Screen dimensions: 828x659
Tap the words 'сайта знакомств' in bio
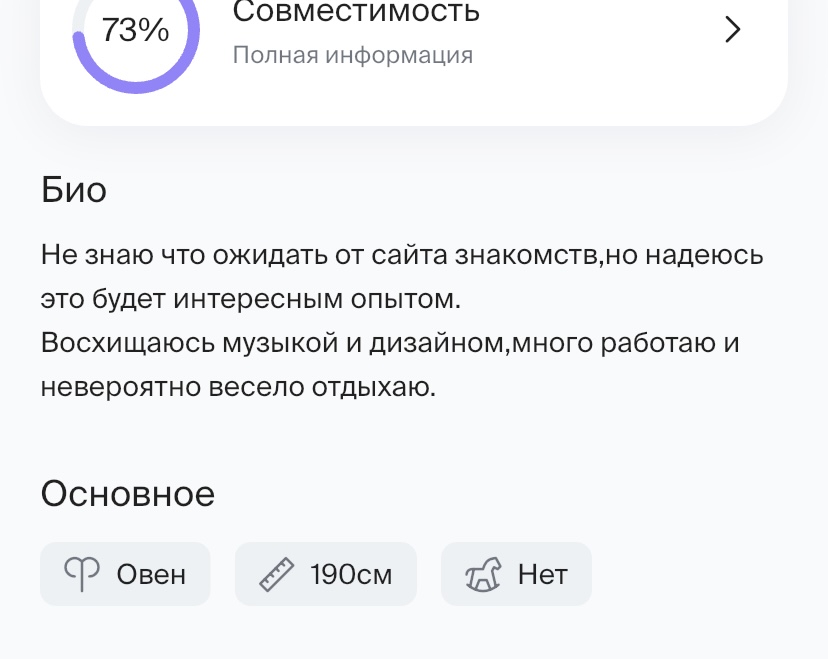point(485,256)
